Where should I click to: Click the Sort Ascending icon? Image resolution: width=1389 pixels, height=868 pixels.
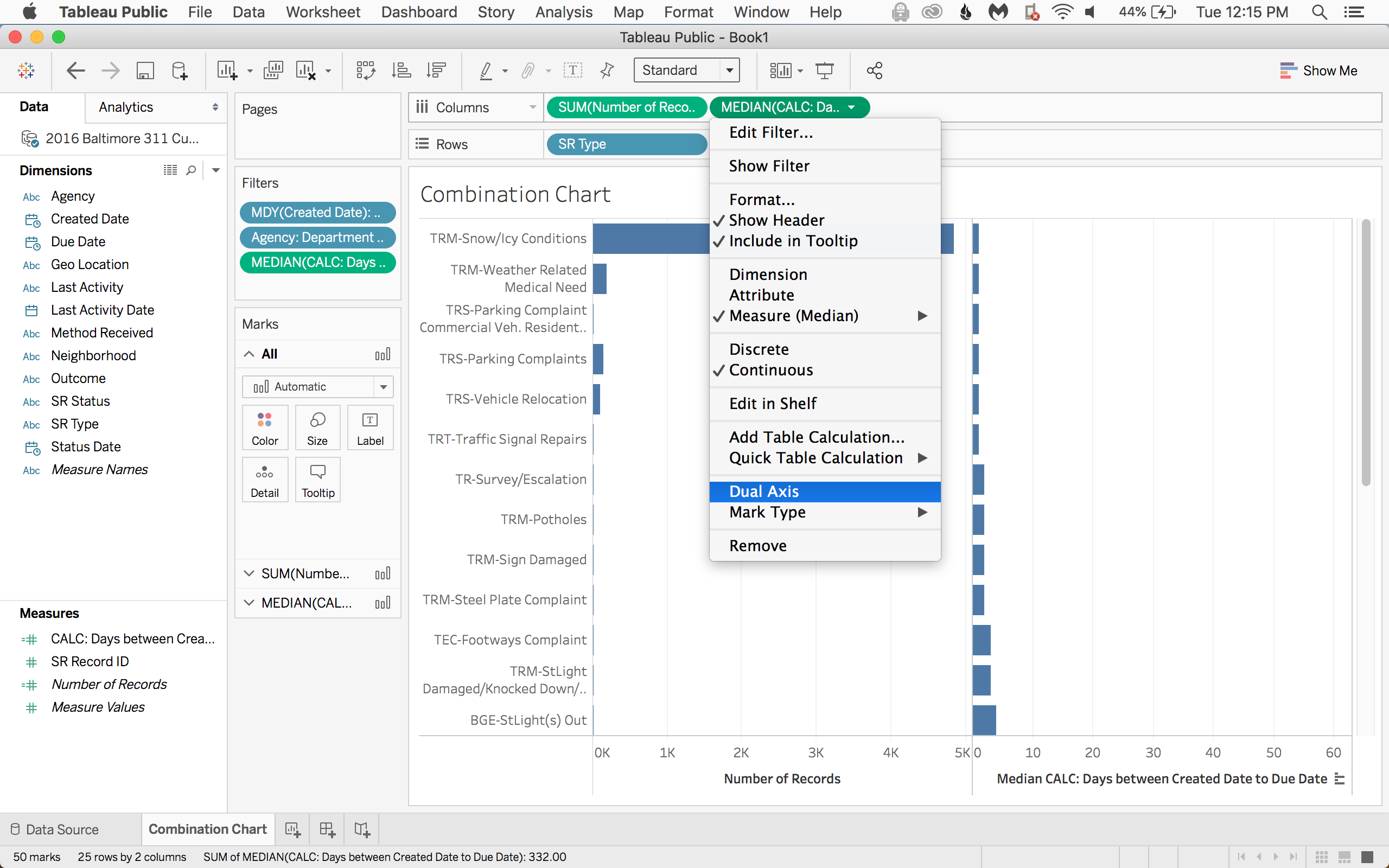[400, 71]
